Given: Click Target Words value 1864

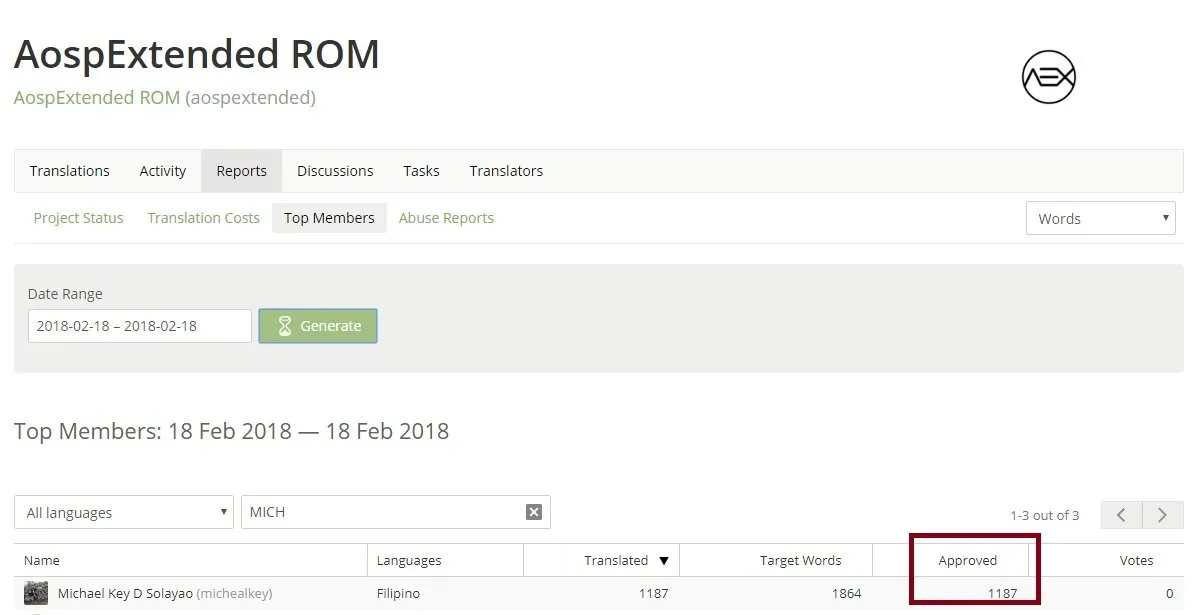Looking at the screenshot, I should [846, 593].
